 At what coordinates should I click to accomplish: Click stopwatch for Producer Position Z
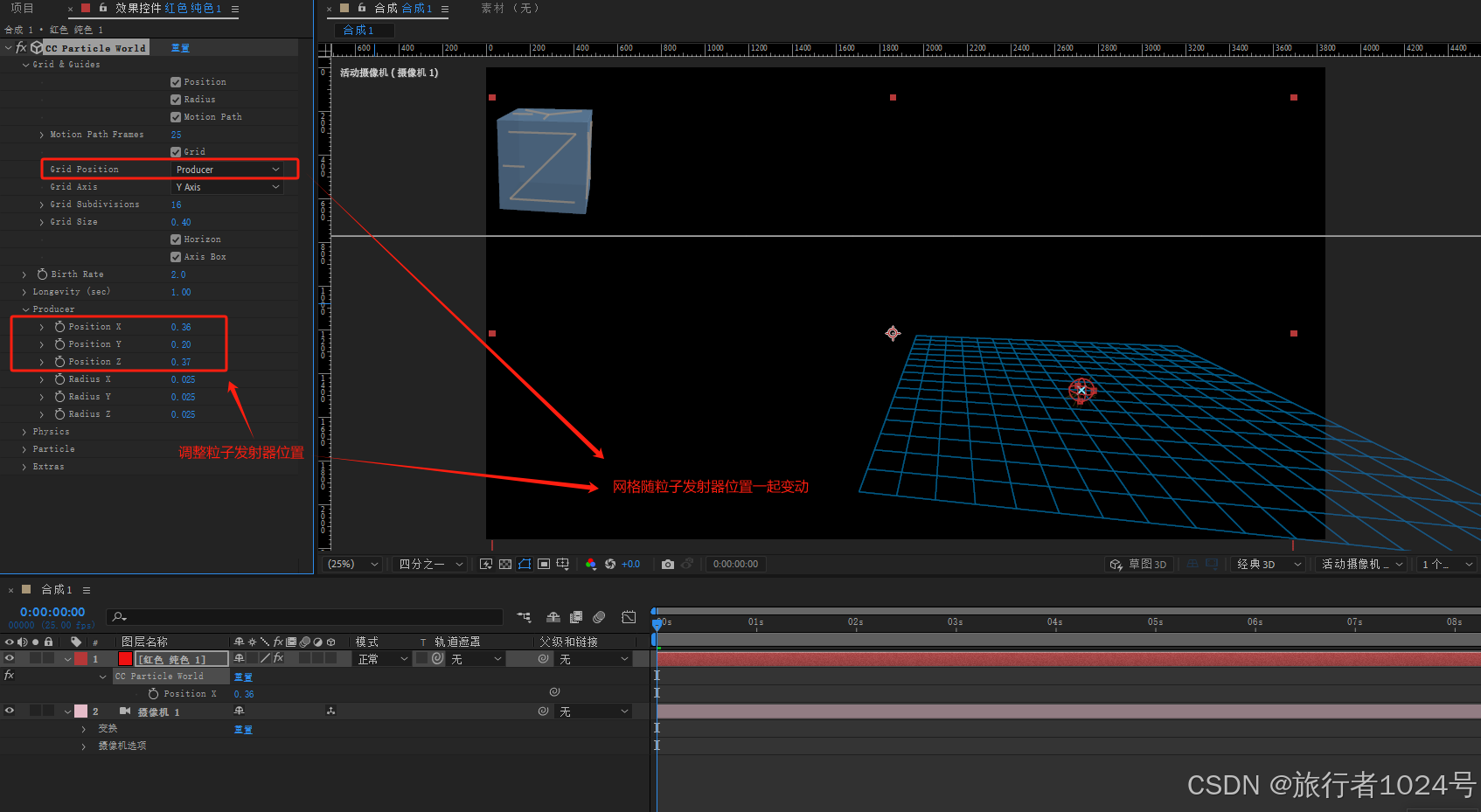tap(59, 362)
